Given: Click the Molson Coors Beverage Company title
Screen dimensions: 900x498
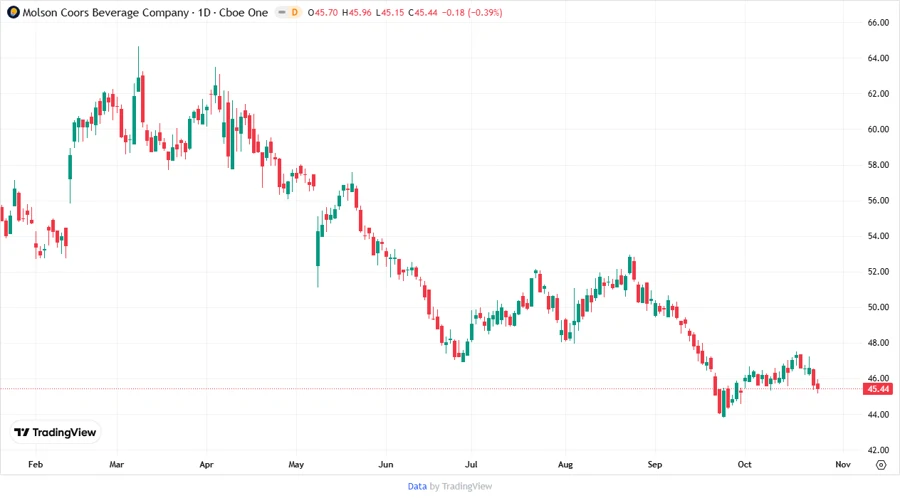Looking at the screenshot, I should 106,12.
